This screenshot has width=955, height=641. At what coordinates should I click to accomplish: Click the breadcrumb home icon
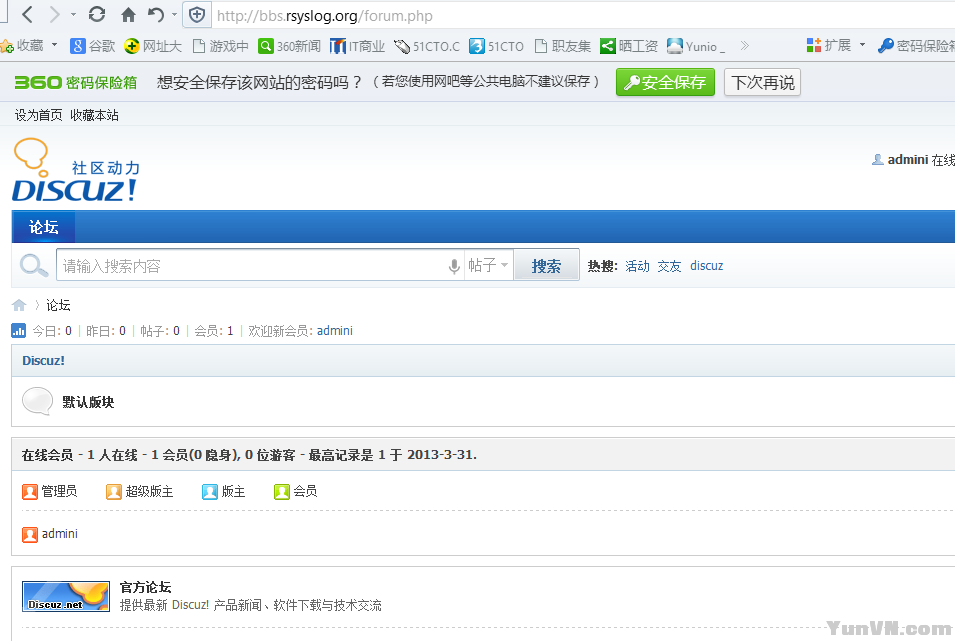(19, 305)
